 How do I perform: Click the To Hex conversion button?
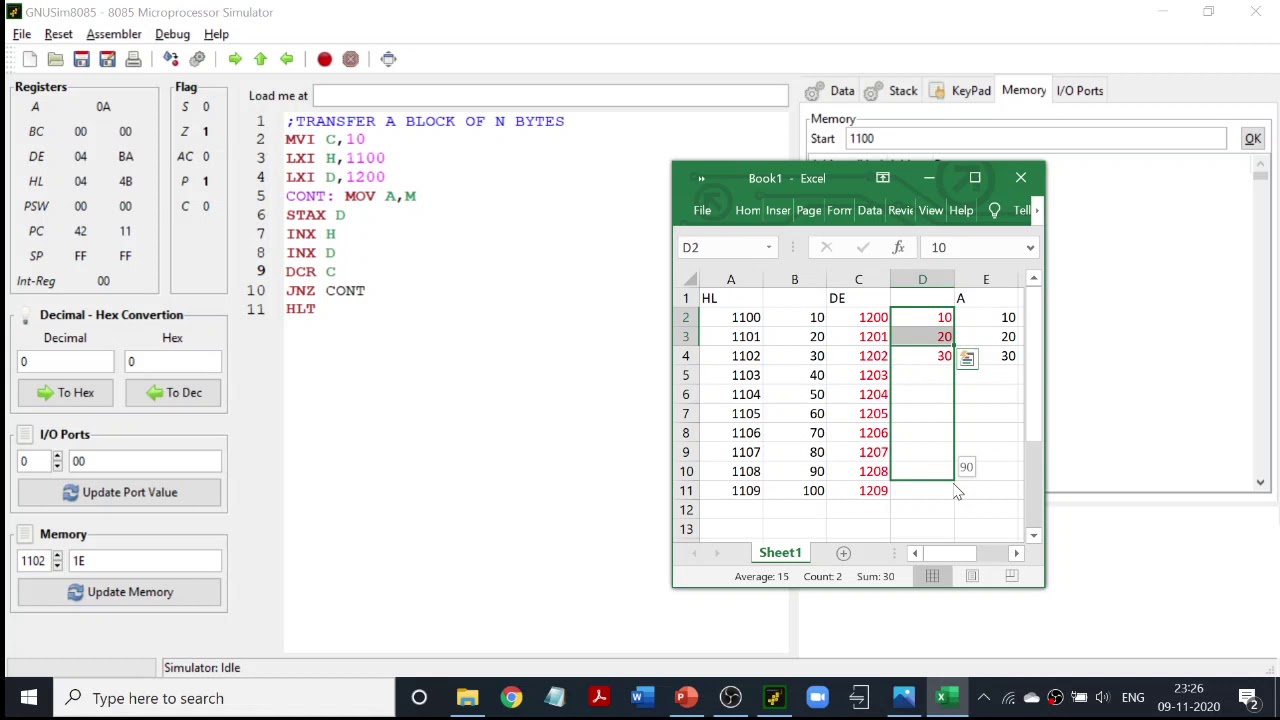(x=66, y=393)
